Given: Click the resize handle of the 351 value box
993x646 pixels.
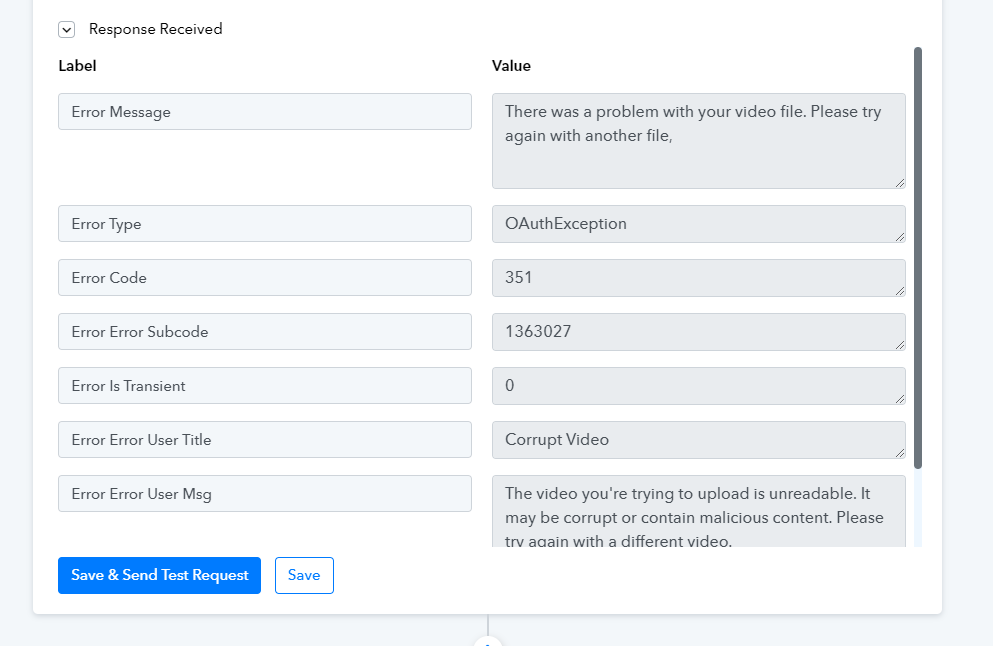Looking at the screenshot, I should [x=900, y=291].
